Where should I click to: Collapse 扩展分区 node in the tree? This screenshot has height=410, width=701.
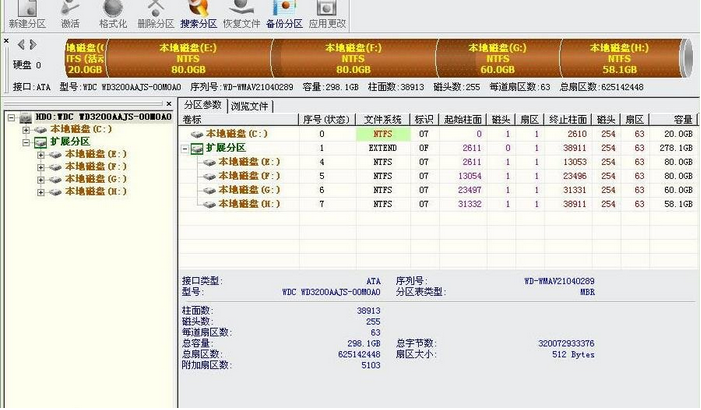click(26, 142)
